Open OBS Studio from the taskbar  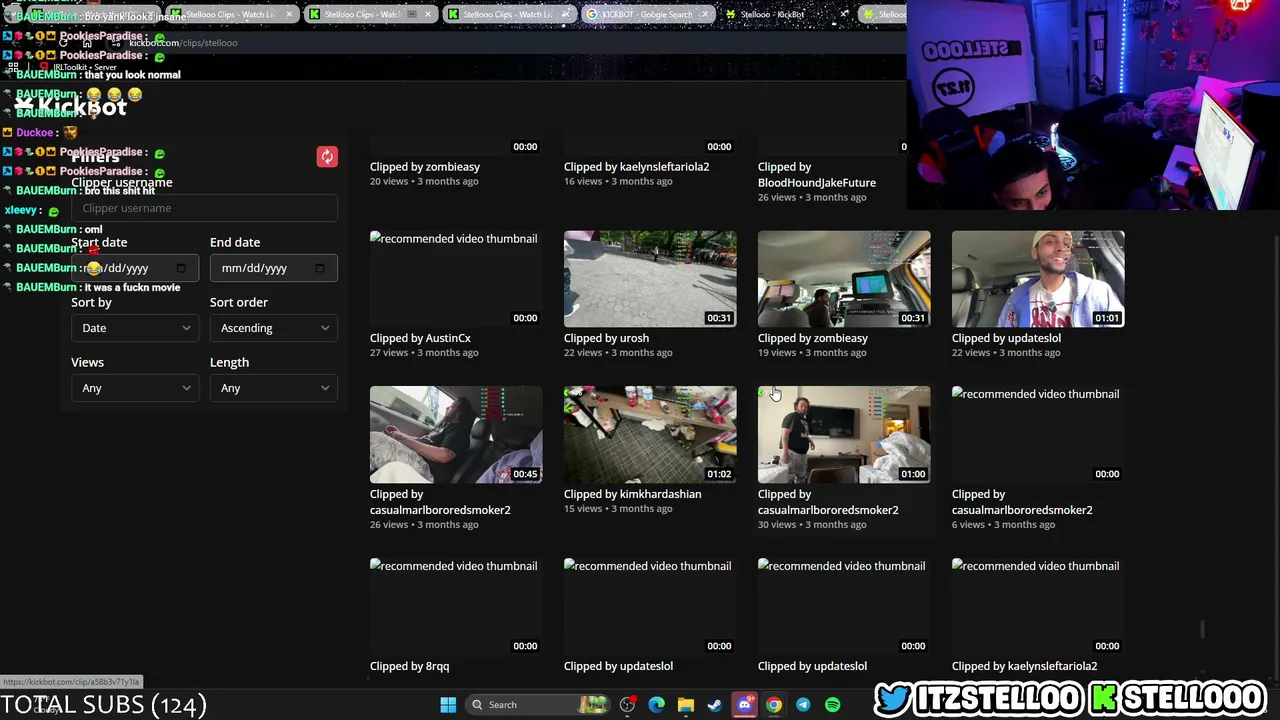[627, 705]
